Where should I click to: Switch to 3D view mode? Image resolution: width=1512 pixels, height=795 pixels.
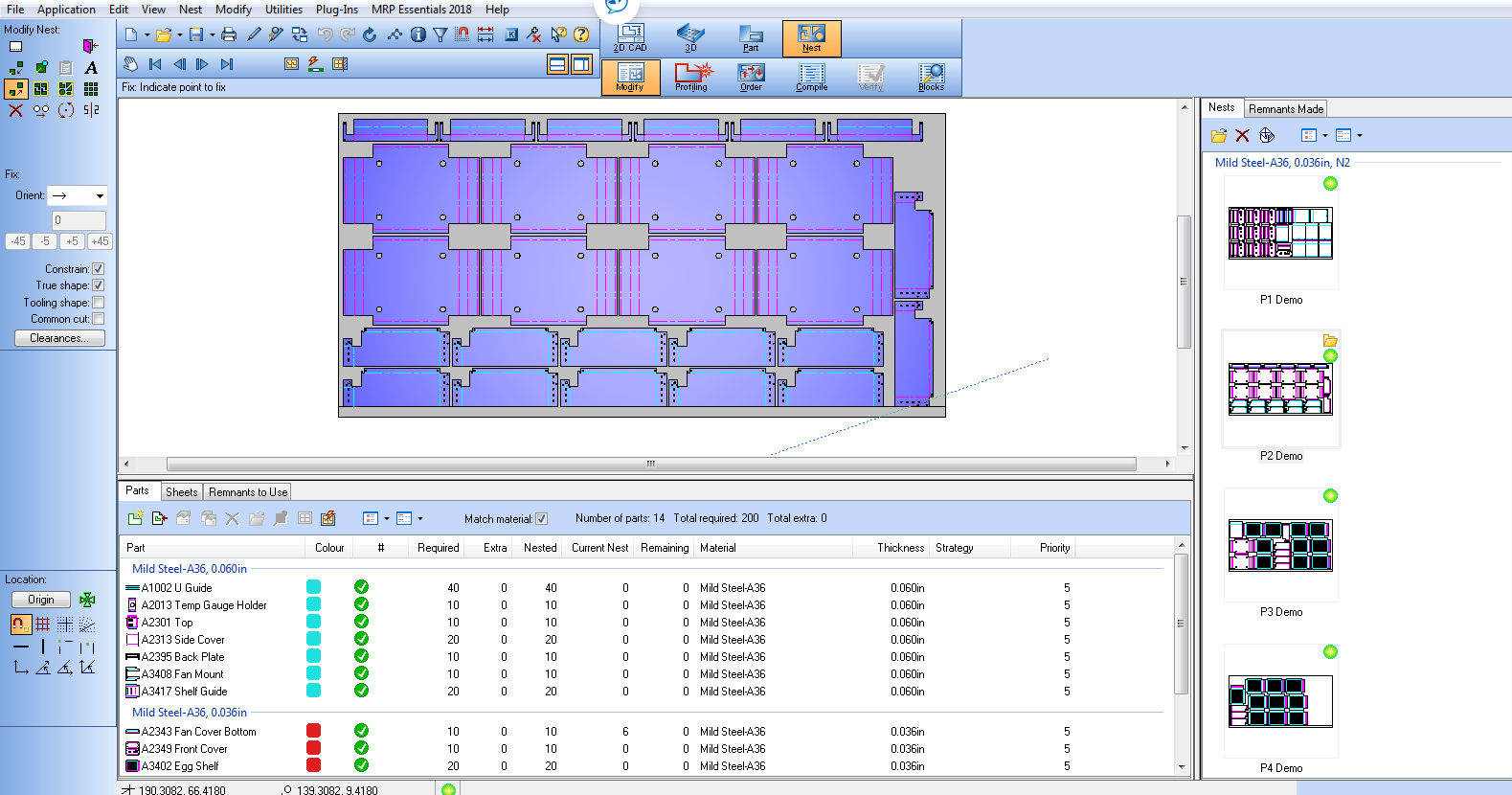690,38
